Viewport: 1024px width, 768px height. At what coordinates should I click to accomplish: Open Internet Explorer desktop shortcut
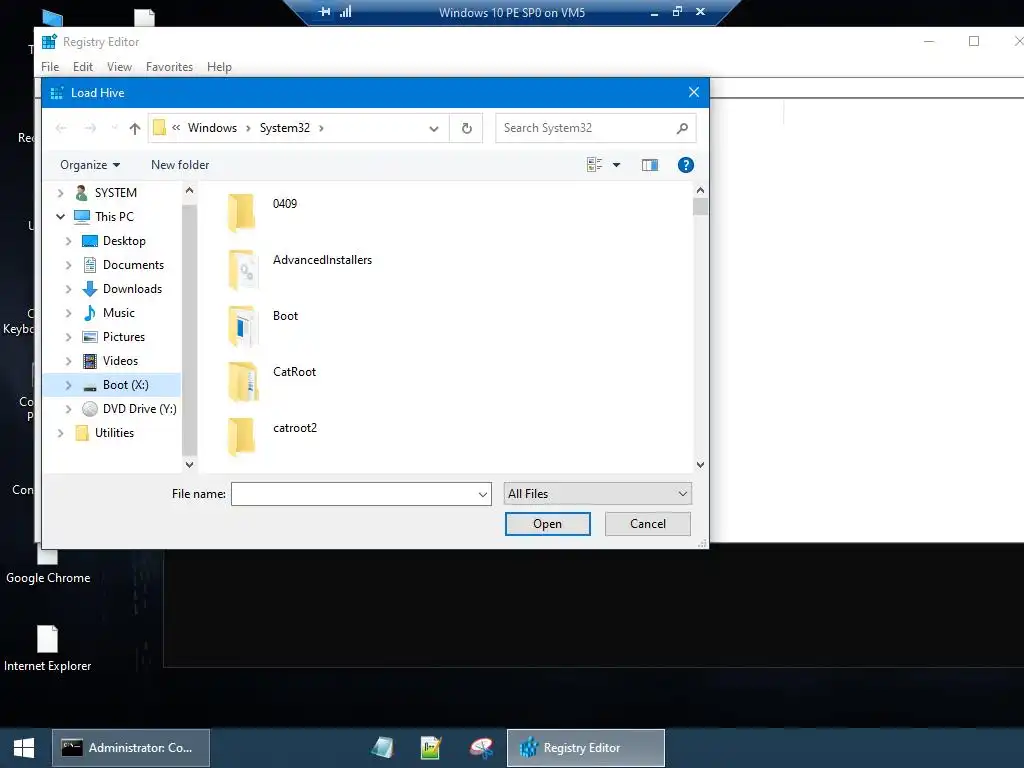tap(47, 648)
